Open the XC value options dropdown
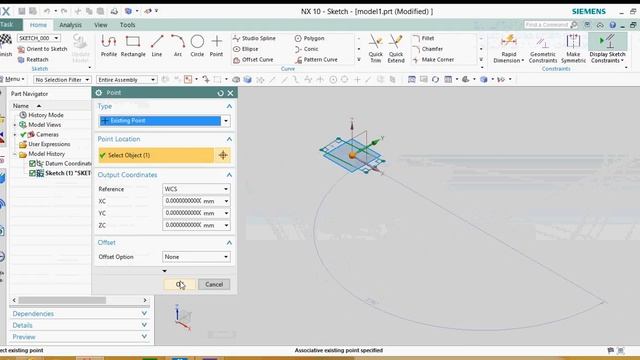 [x=226, y=201]
